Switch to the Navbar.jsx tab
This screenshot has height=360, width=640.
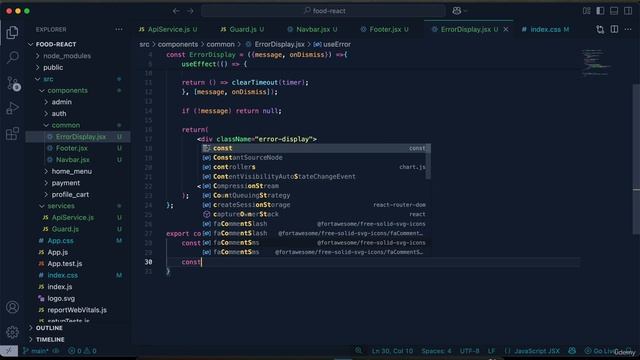click(x=312, y=29)
